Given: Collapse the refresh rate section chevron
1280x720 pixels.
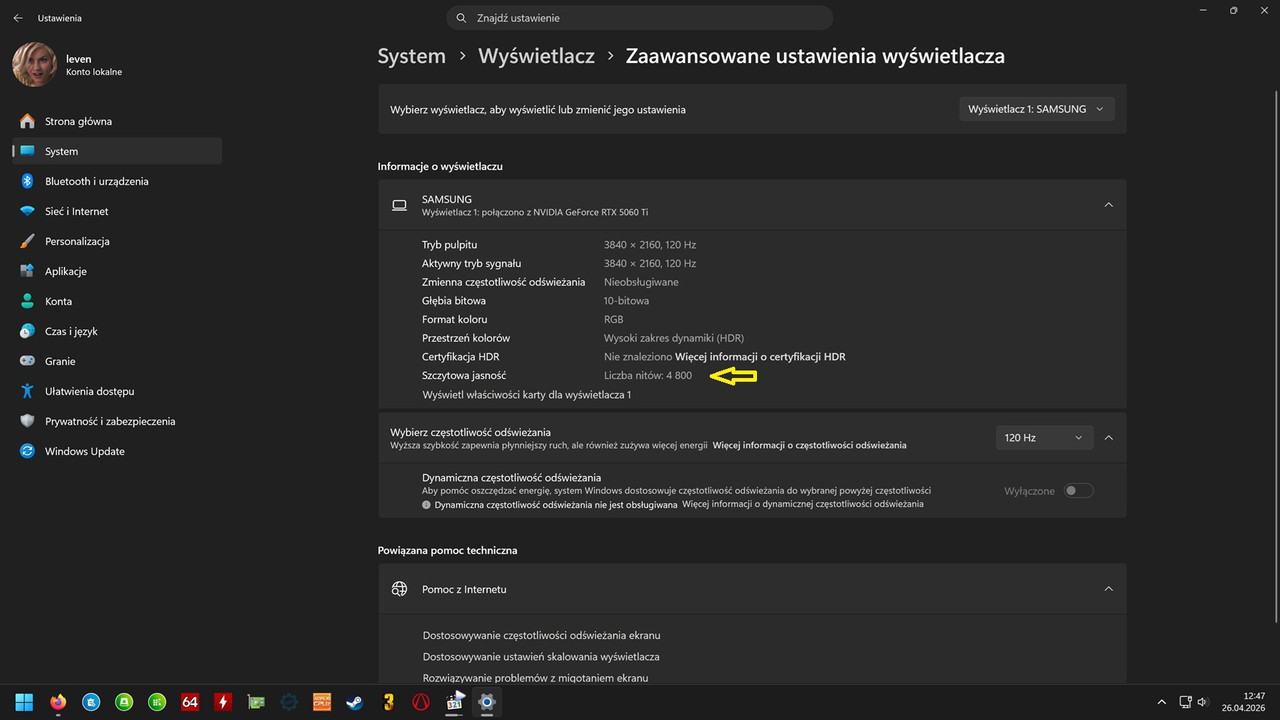Looking at the screenshot, I should click(x=1108, y=438).
